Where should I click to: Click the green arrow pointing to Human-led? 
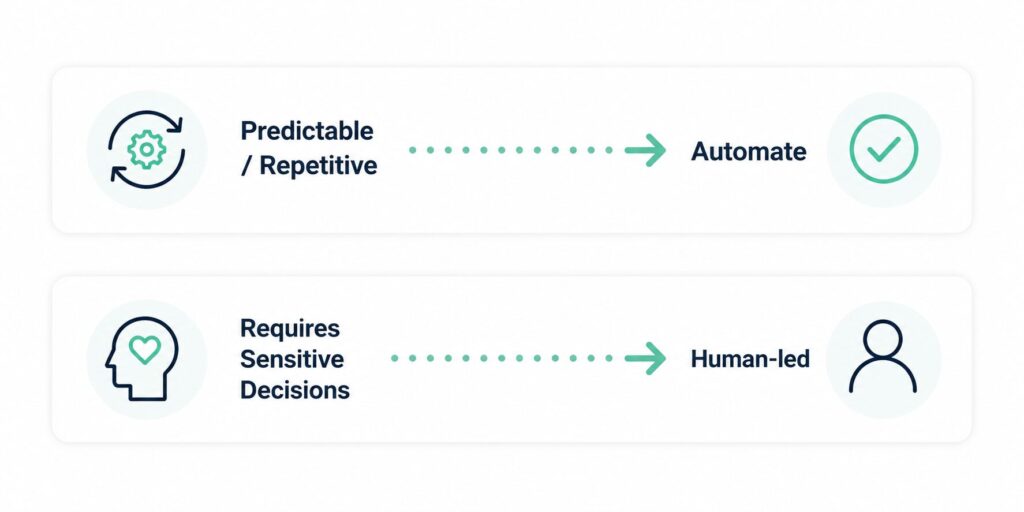pos(645,358)
